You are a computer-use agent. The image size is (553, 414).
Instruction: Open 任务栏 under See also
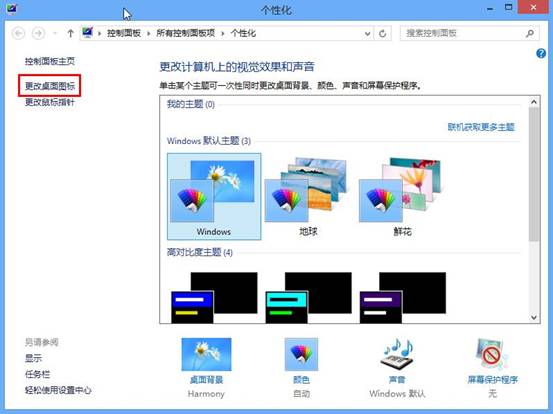pos(37,374)
